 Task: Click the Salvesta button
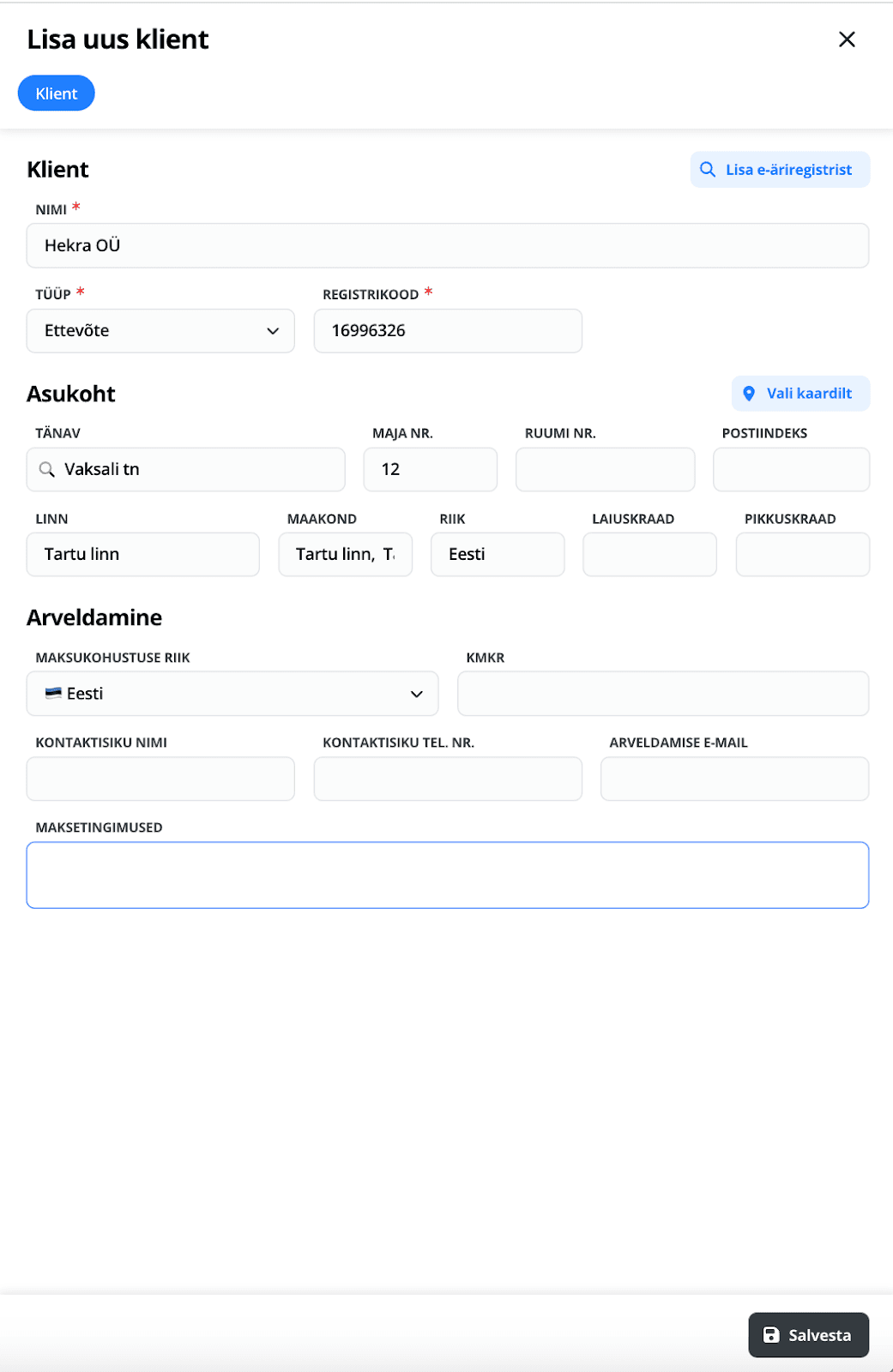point(808,1335)
